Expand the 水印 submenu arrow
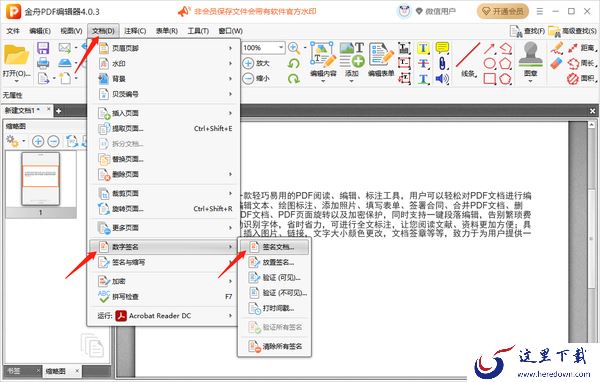The width and height of the screenshot is (600, 382). (230, 64)
